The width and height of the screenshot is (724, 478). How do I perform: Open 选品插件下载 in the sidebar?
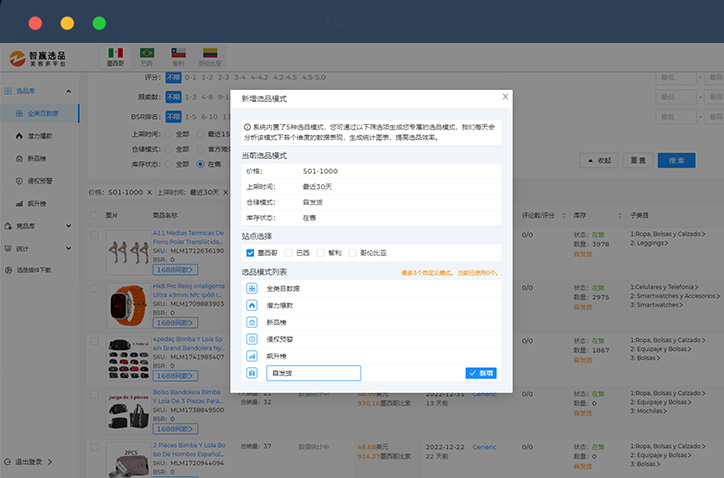tap(40, 270)
